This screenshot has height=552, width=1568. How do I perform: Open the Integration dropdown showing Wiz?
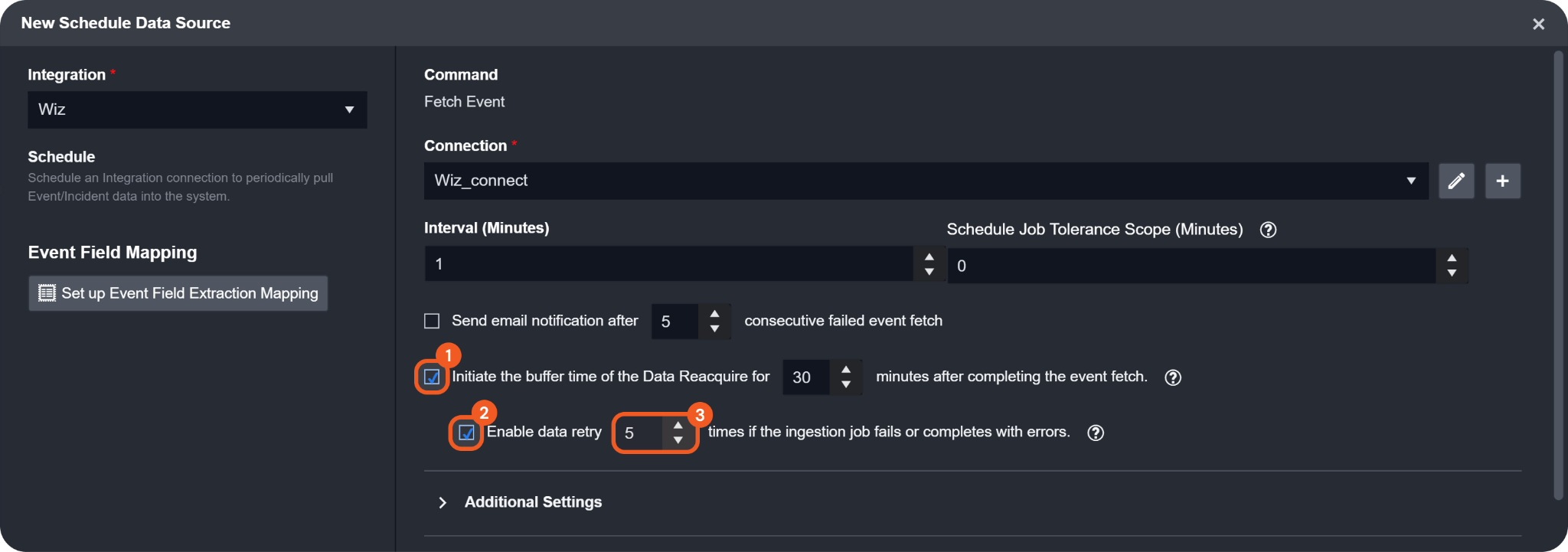tap(197, 109)
